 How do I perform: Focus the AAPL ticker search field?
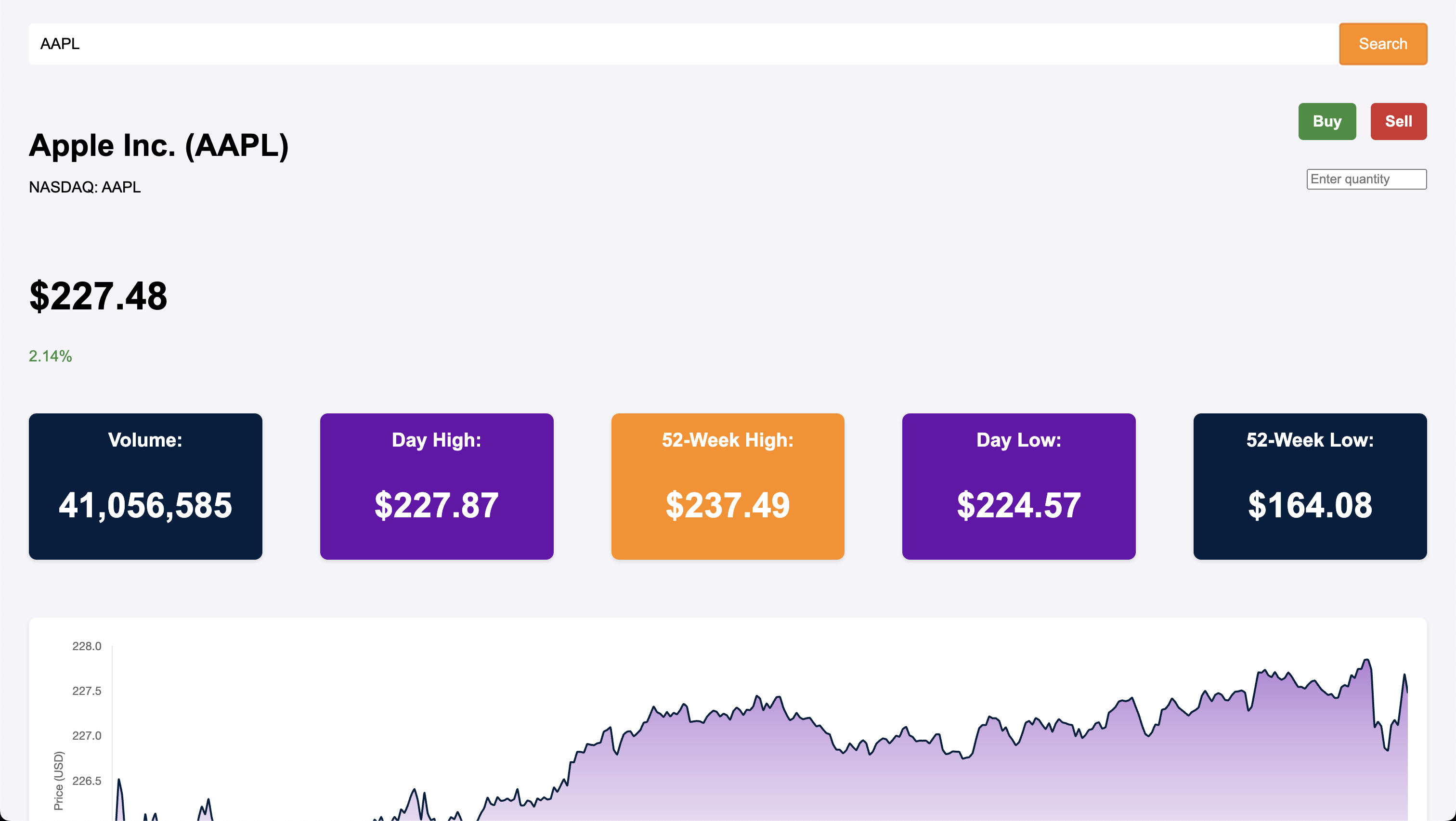pyautogui.click(x=678, y=44)
